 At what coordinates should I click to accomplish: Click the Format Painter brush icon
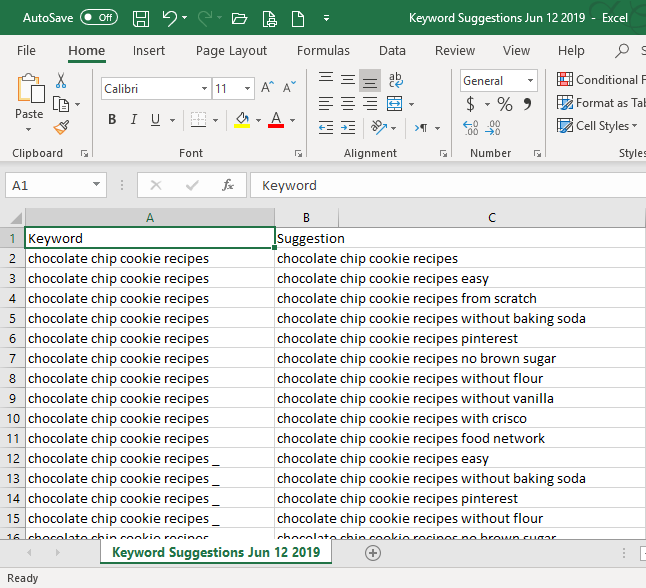[61, 127]
